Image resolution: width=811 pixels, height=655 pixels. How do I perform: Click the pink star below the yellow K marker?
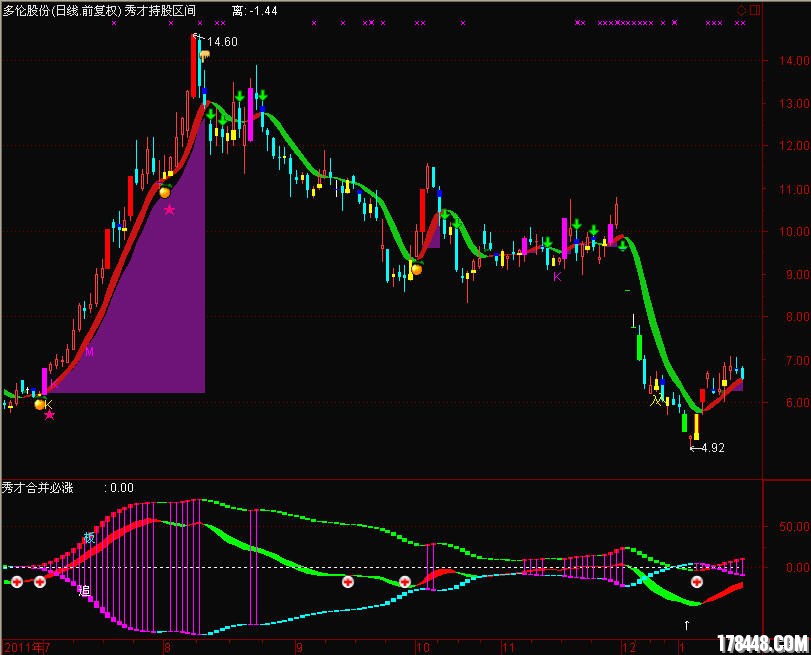[49, 415]
